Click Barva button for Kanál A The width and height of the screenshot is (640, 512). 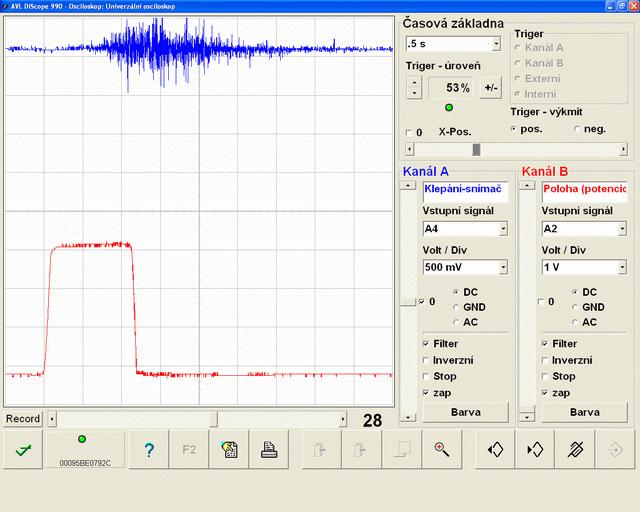[466, 412]
